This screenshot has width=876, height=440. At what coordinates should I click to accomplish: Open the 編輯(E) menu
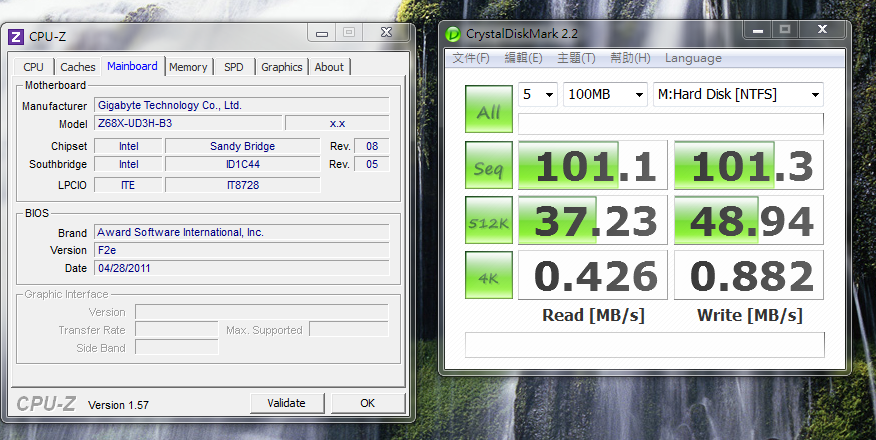click(523, 58)
